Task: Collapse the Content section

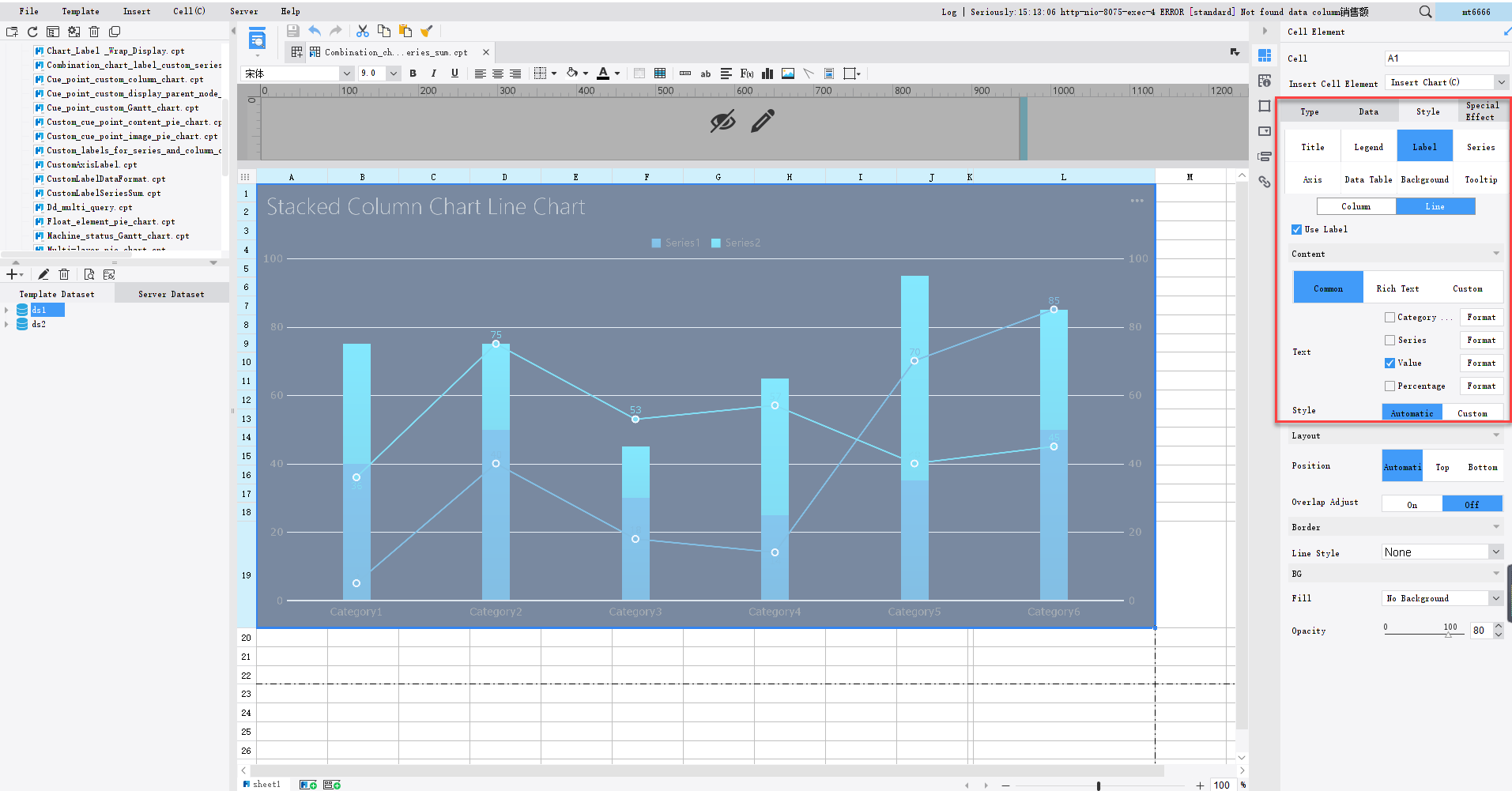Action: click(1495, 253)
